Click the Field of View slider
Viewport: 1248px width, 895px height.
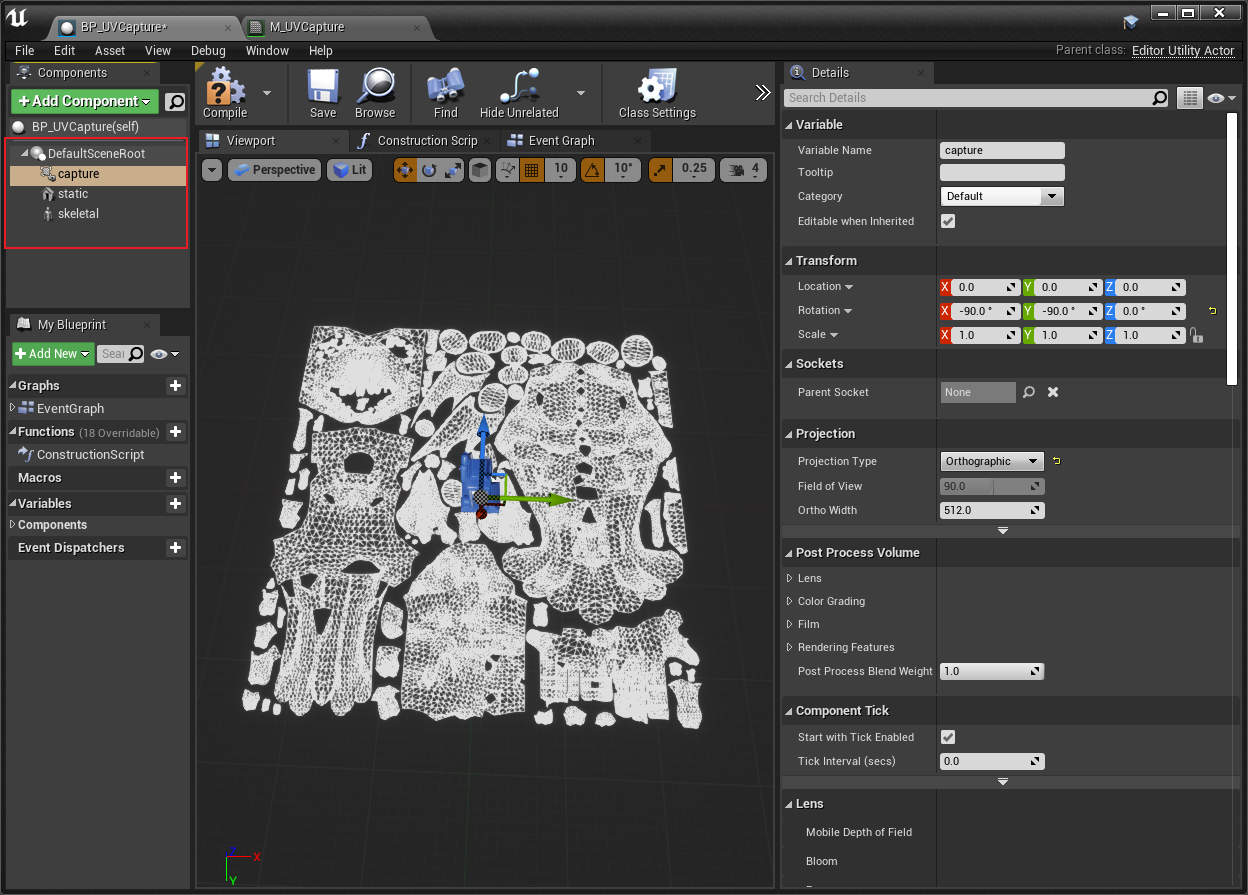(992, 486)
